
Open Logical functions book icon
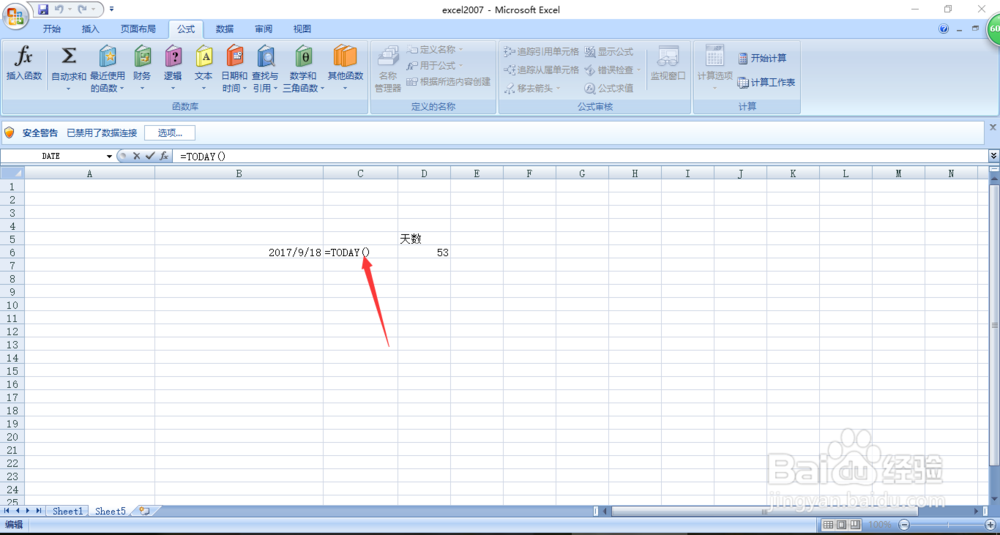(x=173, y=56)
